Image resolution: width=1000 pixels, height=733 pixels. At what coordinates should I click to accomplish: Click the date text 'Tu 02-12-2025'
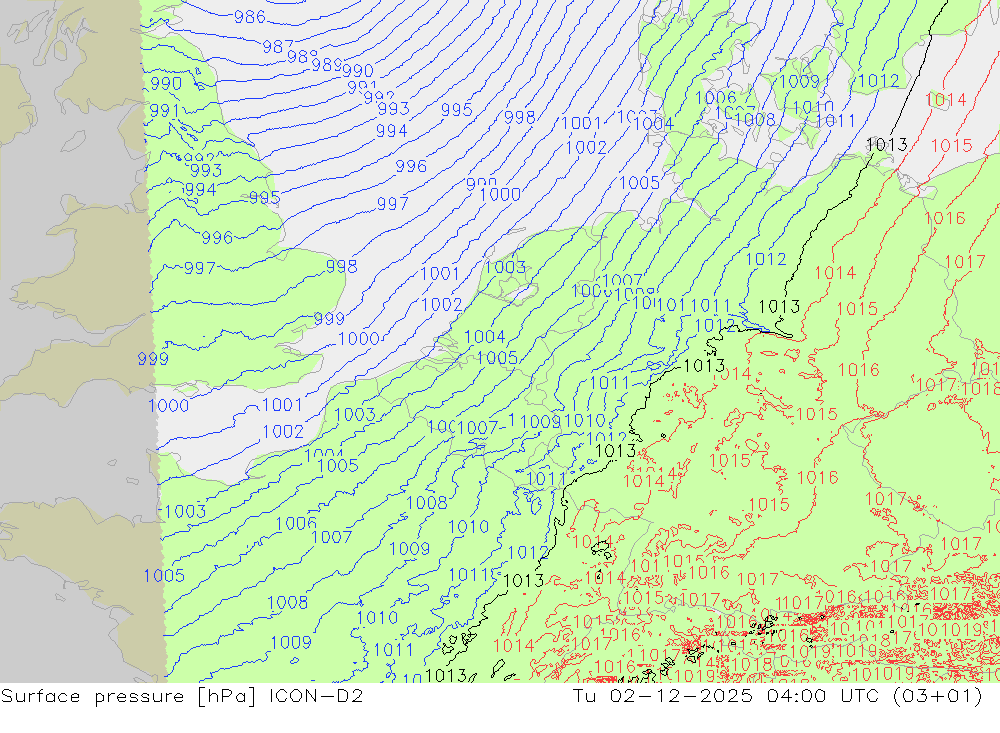[663, 695]
